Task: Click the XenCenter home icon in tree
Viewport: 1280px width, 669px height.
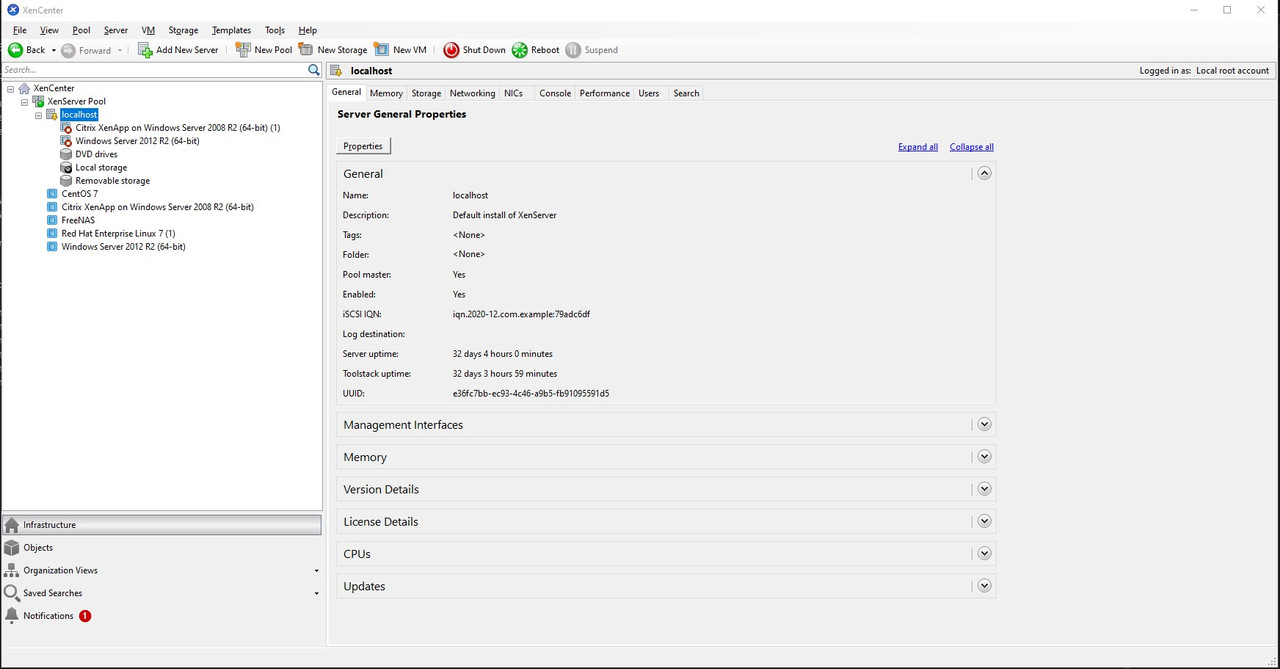Action: pyautogui.click(x=24, y=88)
